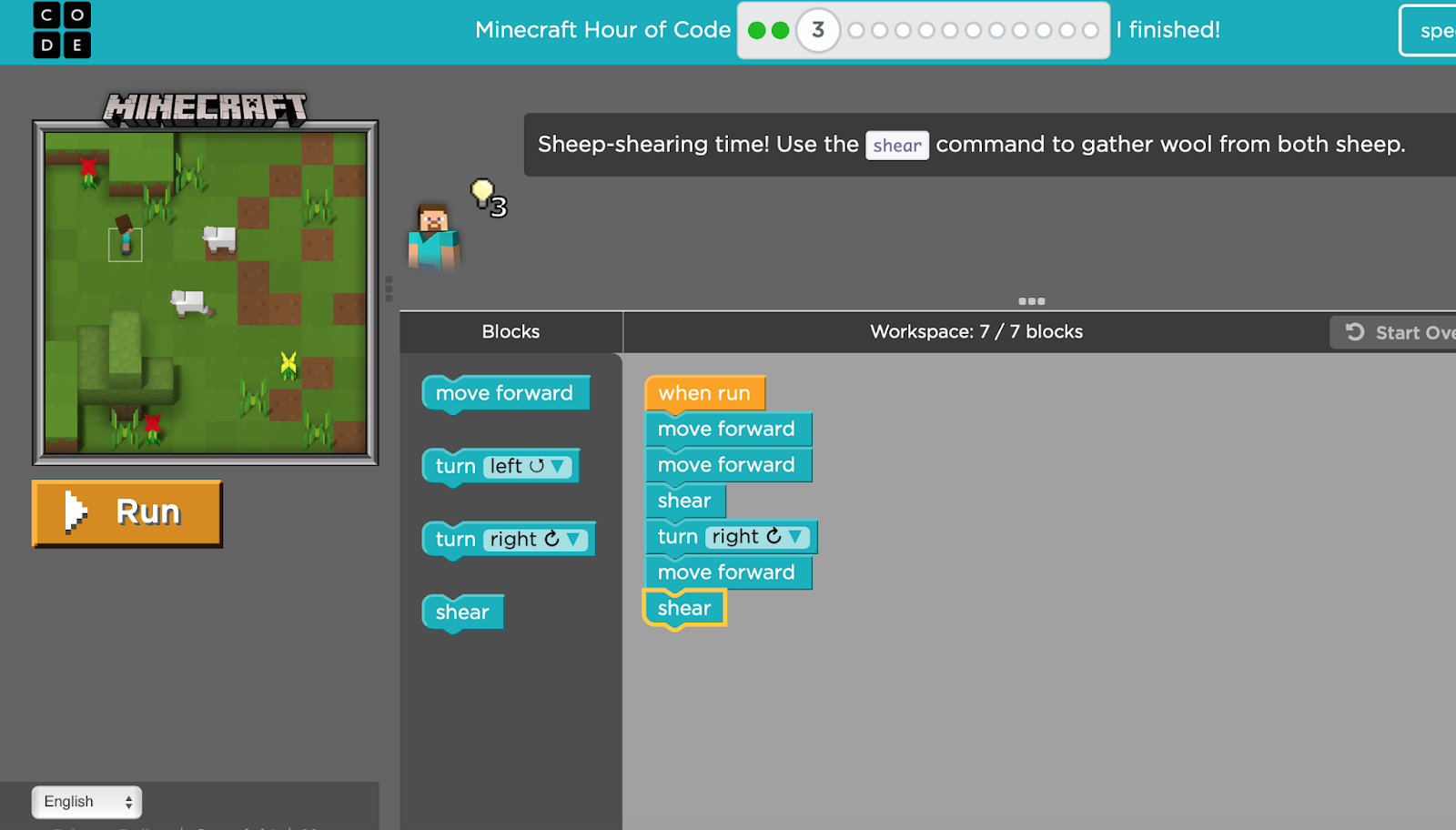Screen dimensions: 1456x830
Task: Click the three-dot resize grip above workspace
Action: click(x=1031, y=301)
